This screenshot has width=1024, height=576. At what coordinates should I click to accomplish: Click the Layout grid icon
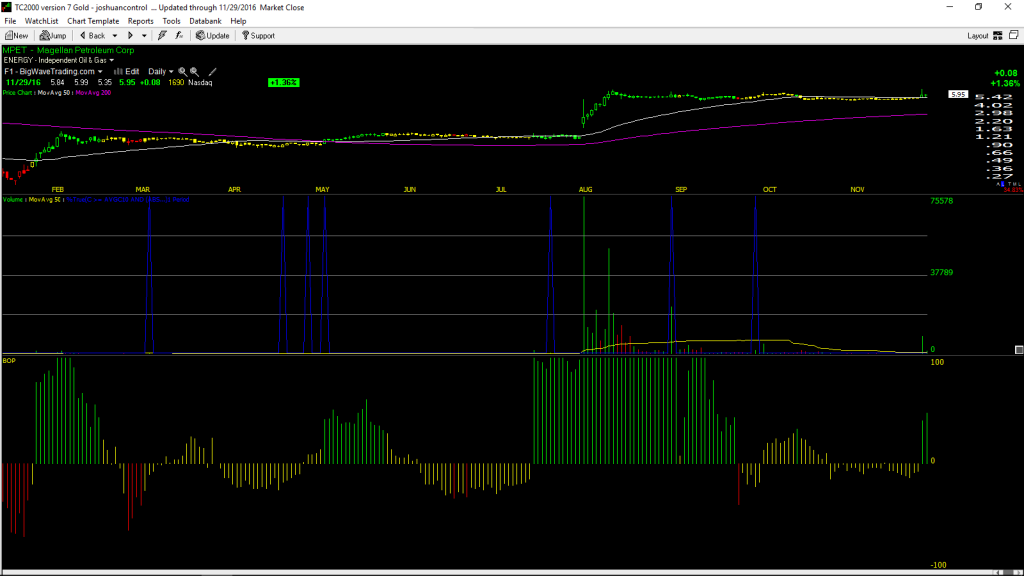[x=998, y=36]
